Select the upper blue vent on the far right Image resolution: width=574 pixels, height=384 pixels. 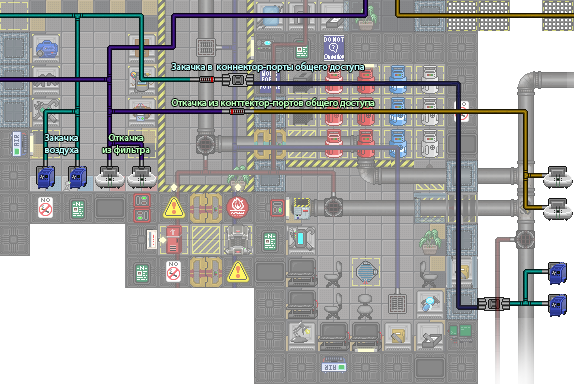tap(557, 273)
